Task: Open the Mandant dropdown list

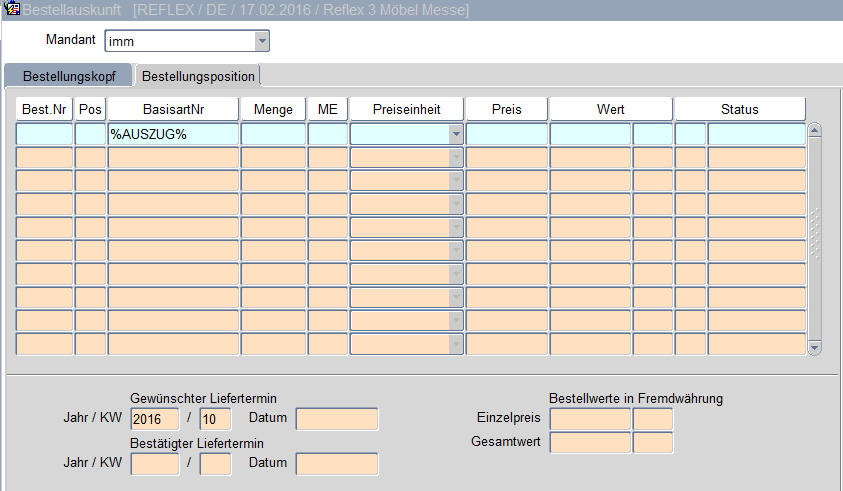Action: point(262,42)
